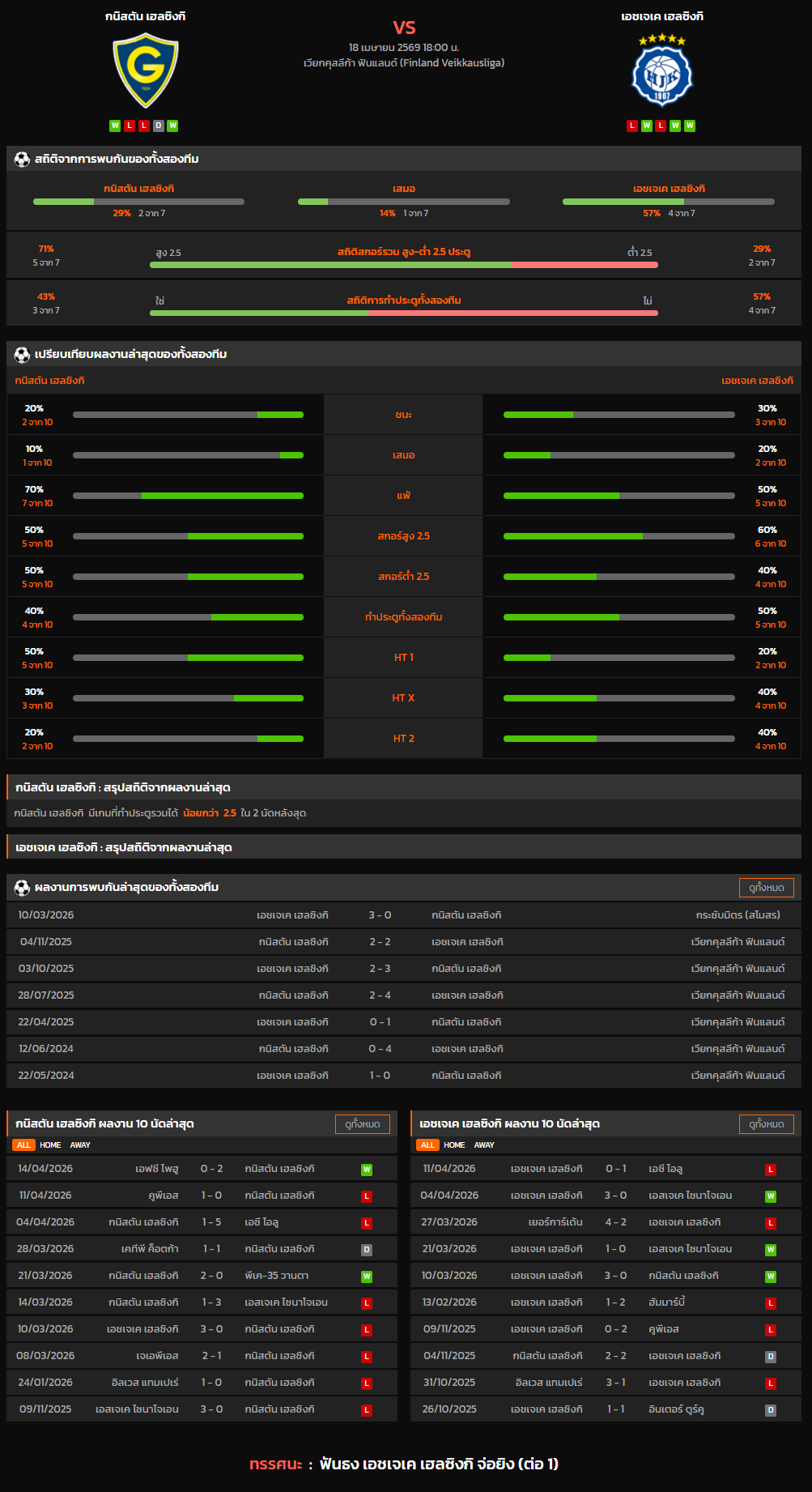Open 'ดูทั้งหมด' for head-to-head results
Viewport: 812px width, 1492px height.
(x=766, y=888)
